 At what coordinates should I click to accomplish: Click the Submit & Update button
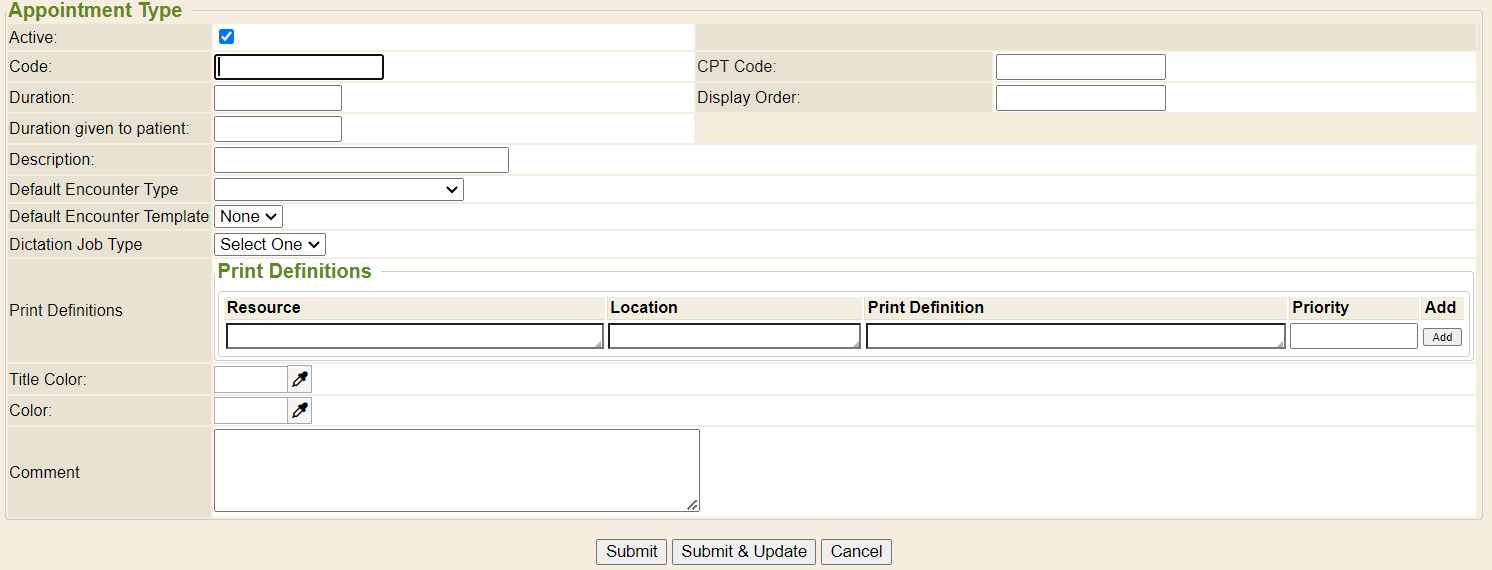tap(744, 551)
